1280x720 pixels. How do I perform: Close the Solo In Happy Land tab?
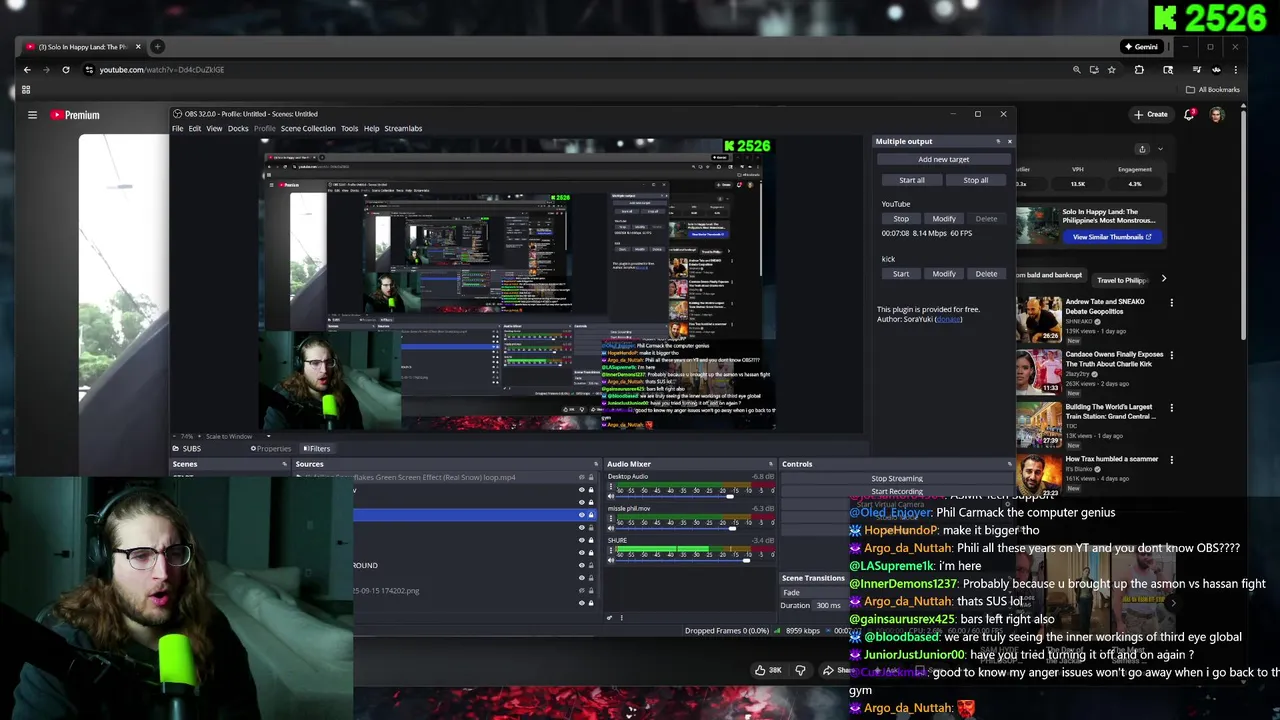tap(138, 47)
